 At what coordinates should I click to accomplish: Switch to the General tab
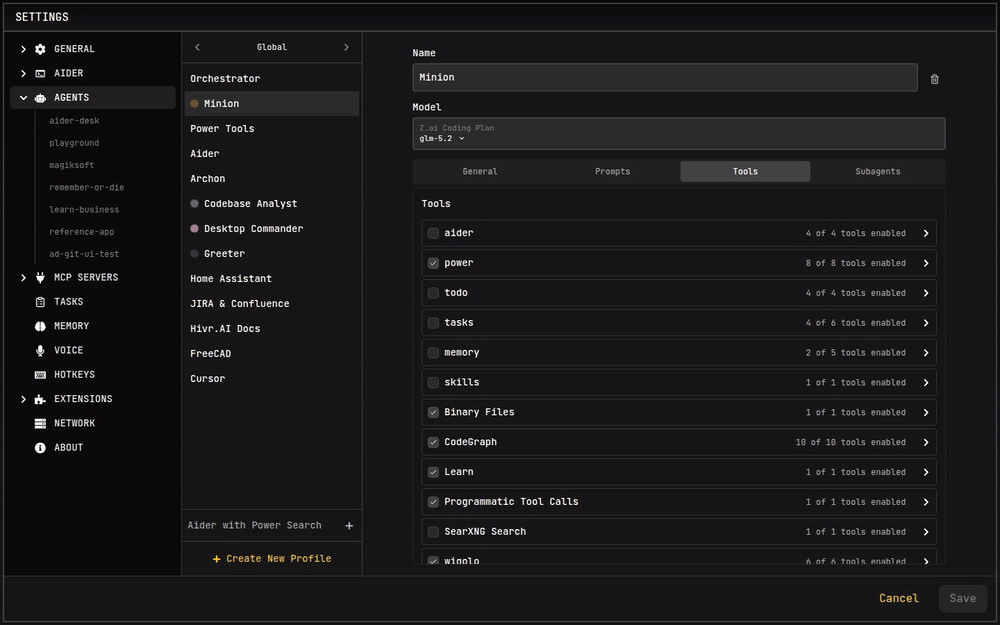tap(480, 172)
